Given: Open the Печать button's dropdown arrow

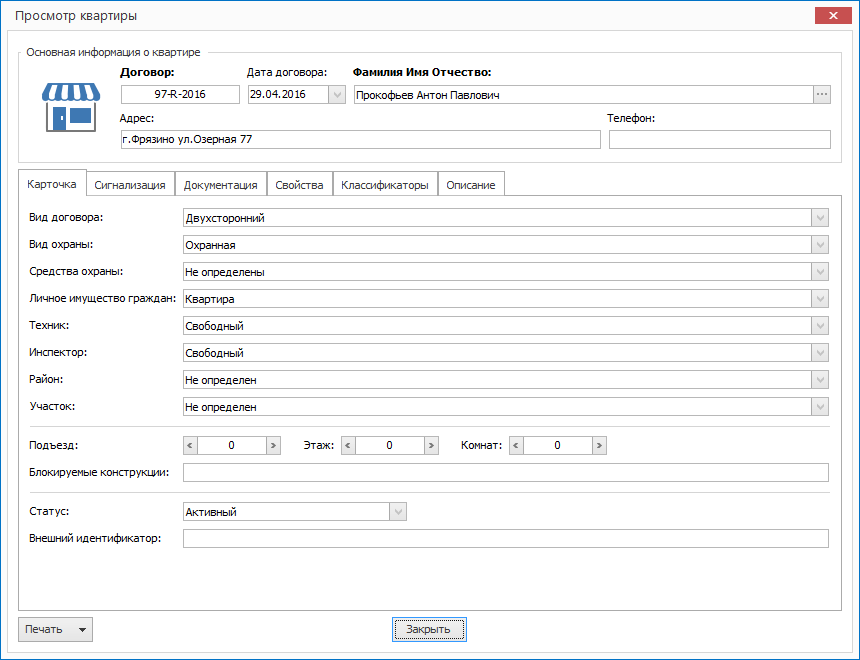Looking at the screenshot, I should coord(82,630).
